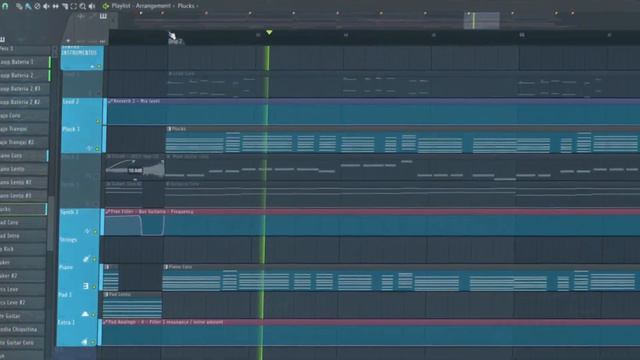Open the piano keys icon above track headers
This screenshot has width=640, height=360.
tap(103, 16)
